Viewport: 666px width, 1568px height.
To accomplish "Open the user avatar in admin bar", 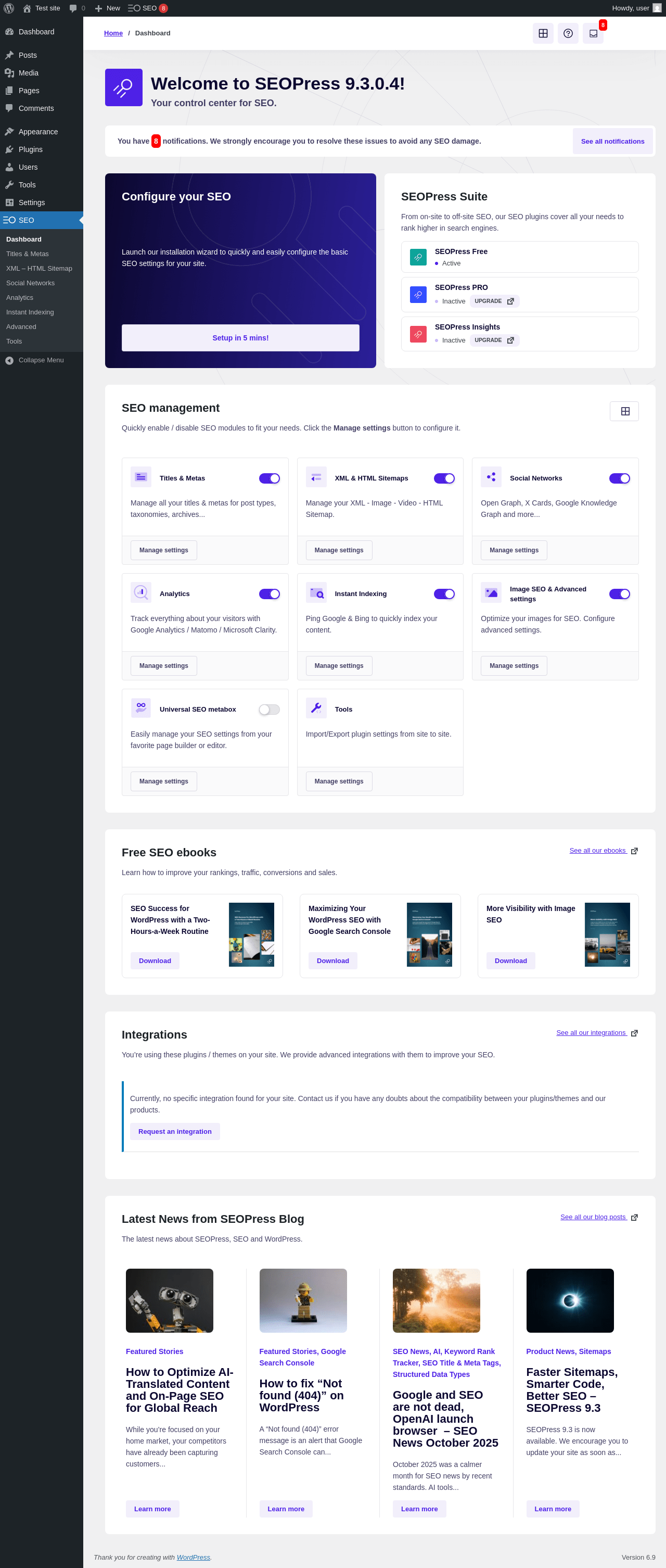I will click(x=657, y=8).
